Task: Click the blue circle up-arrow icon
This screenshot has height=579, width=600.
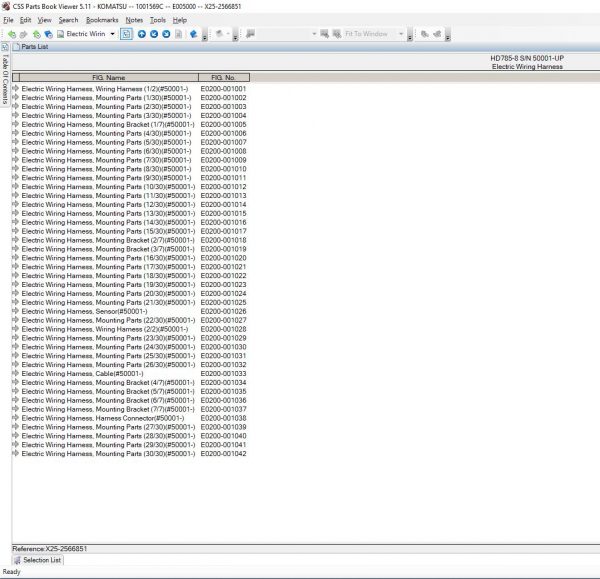Action: coord(142,34)
